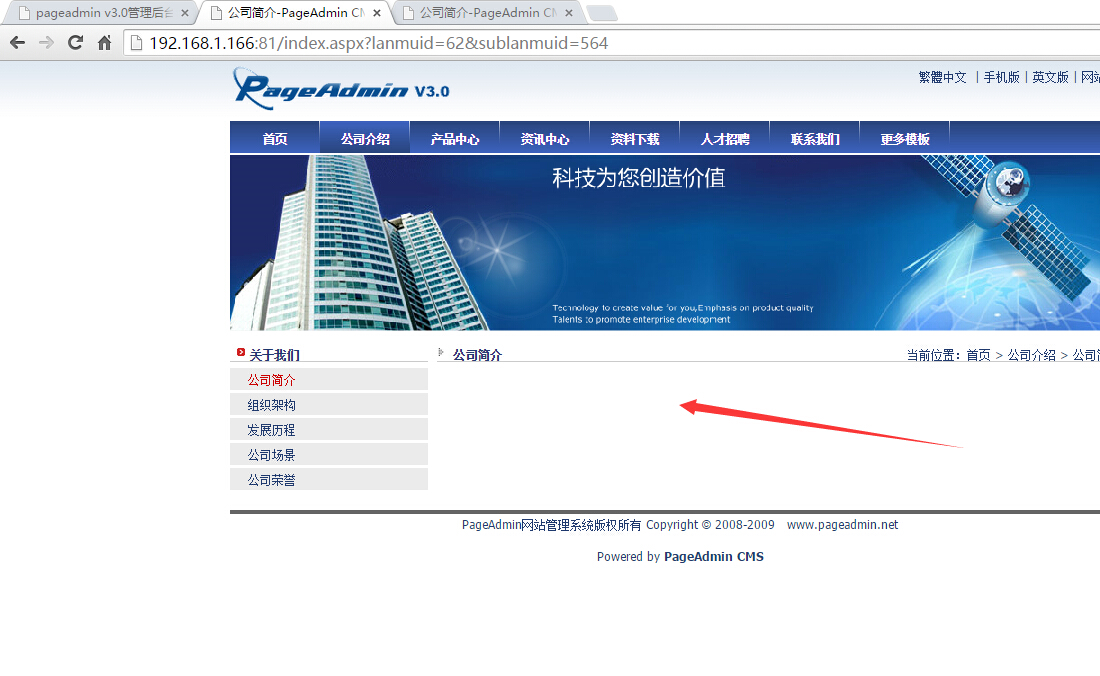Click the browser back arrow button

coord(17,43)
